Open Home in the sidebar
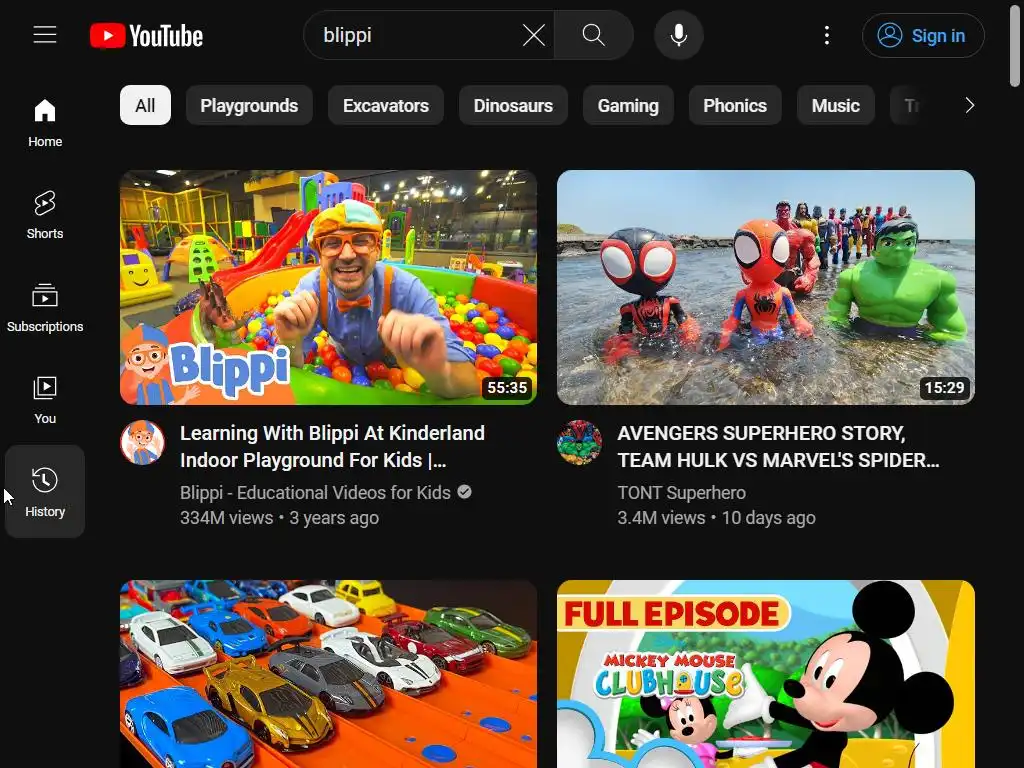 pos(45,122)
